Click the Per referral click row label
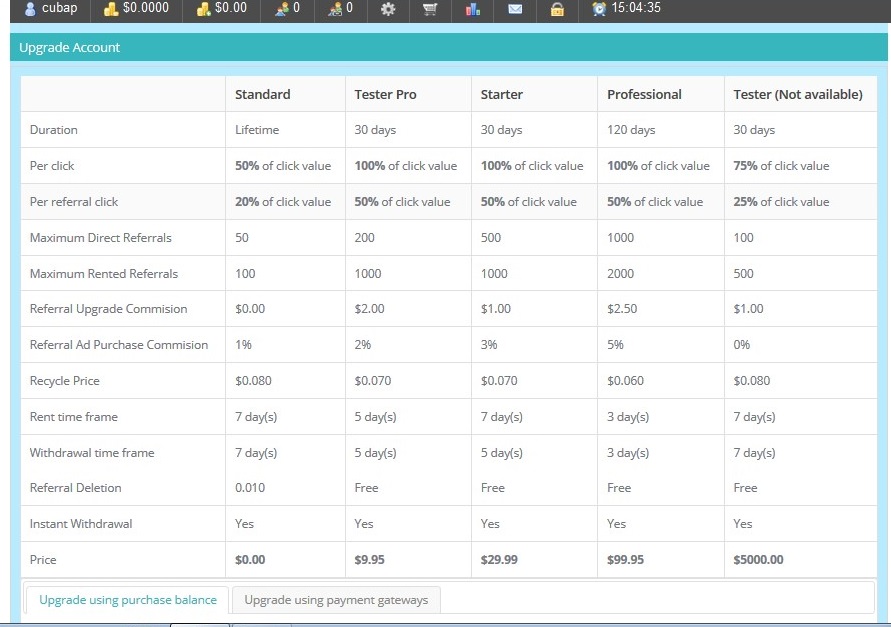 coord(74,202)
